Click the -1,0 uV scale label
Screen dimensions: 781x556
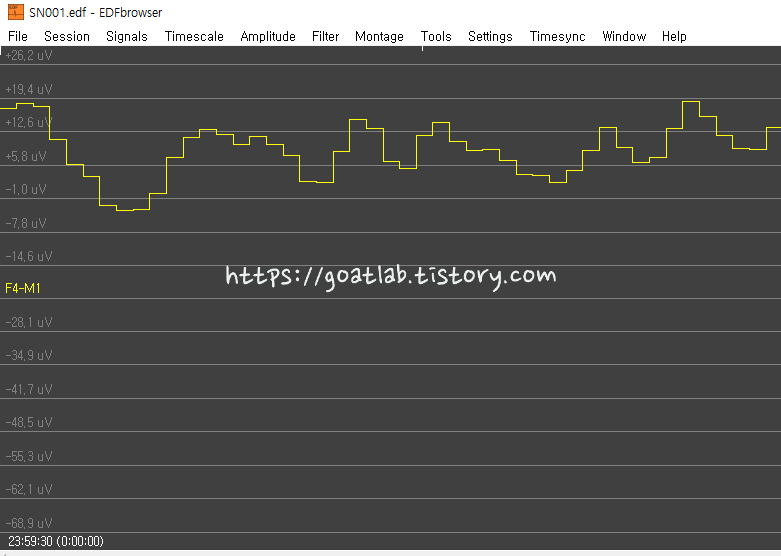(x=25, y=189)
